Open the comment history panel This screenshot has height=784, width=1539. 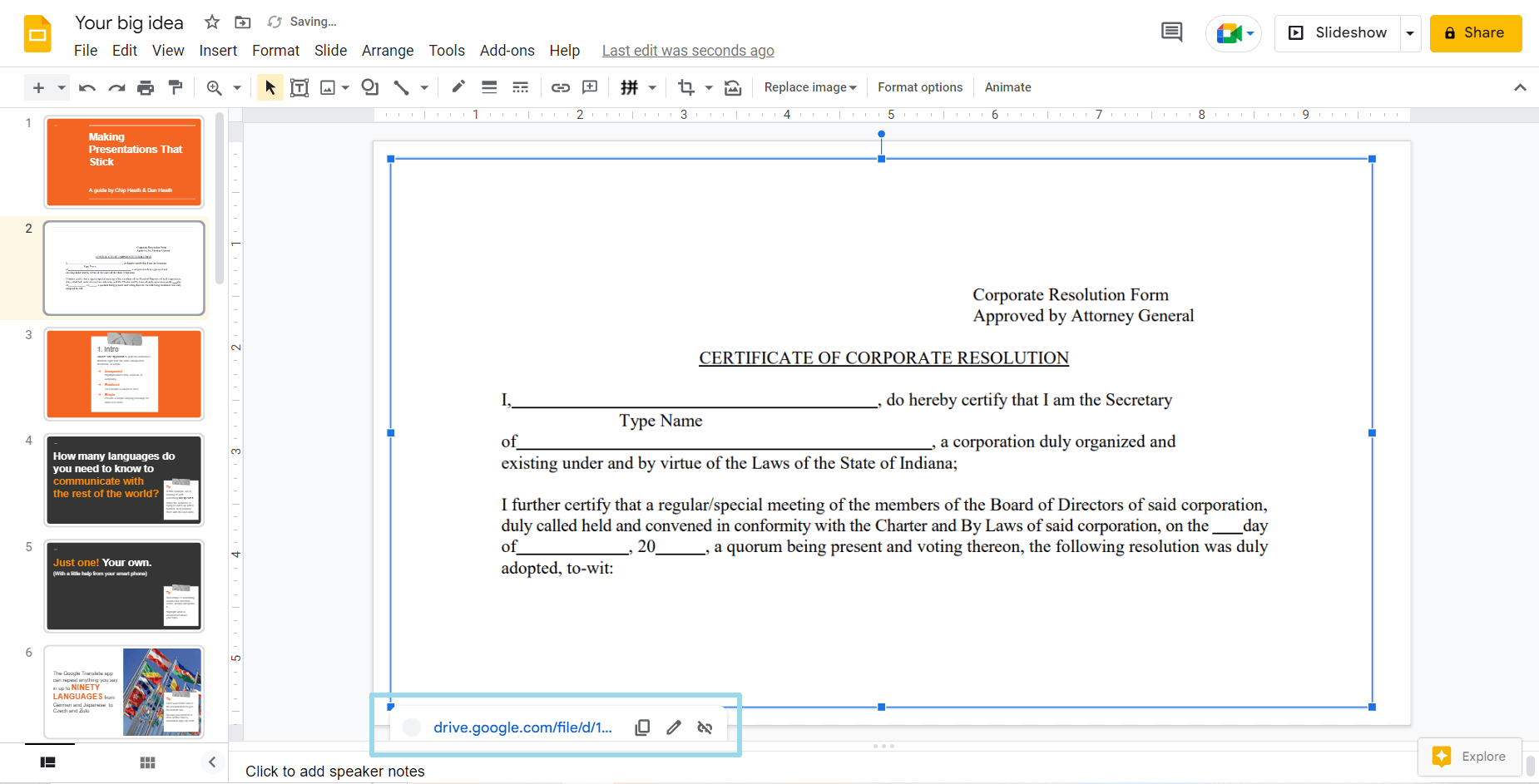(1171, 32)
